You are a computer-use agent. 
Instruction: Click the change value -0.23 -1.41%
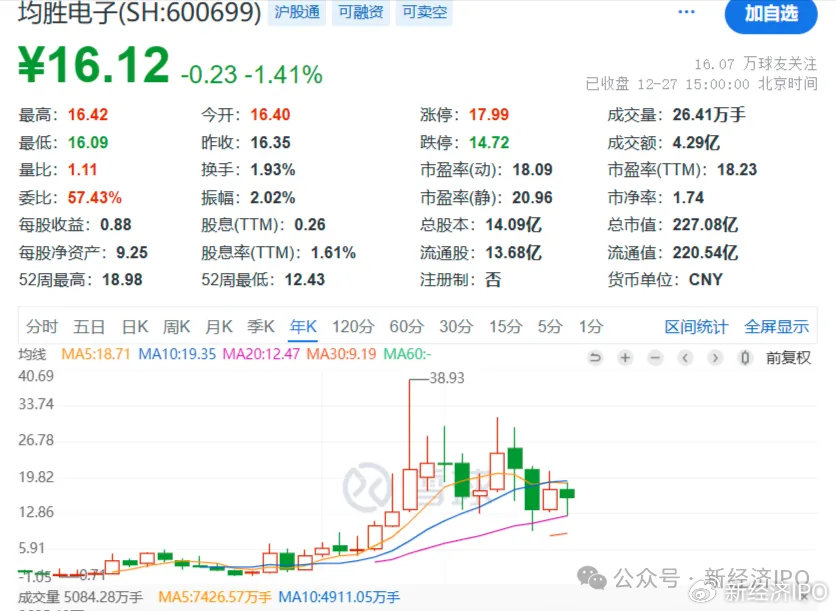(x=252, y=74)
